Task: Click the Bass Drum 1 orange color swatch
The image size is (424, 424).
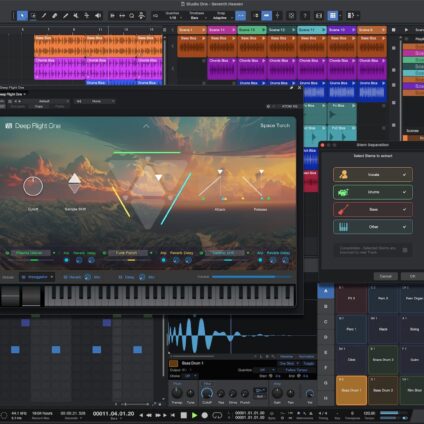Action: coord(174,363)
